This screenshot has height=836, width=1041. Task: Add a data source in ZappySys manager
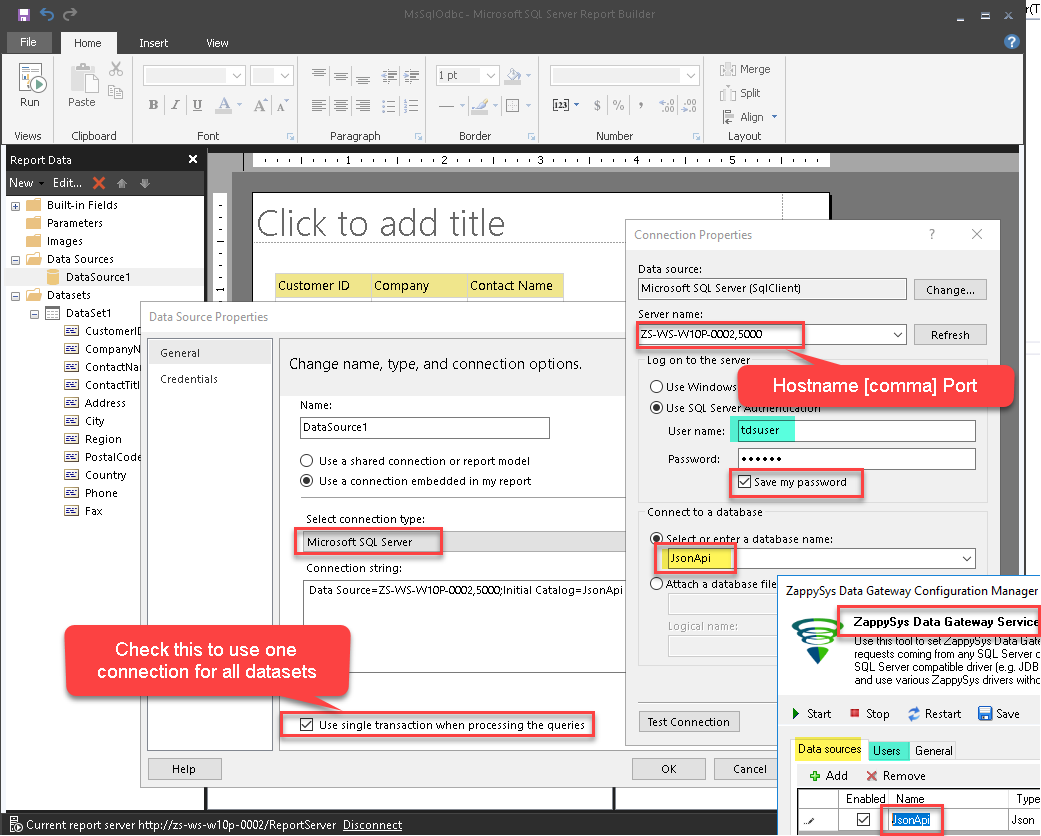[829, 776]
